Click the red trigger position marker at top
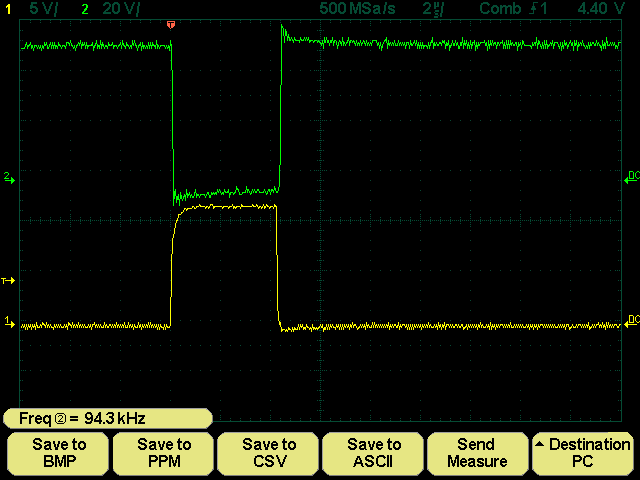This screenshot has width=640, height=480. tap(171, 25)
